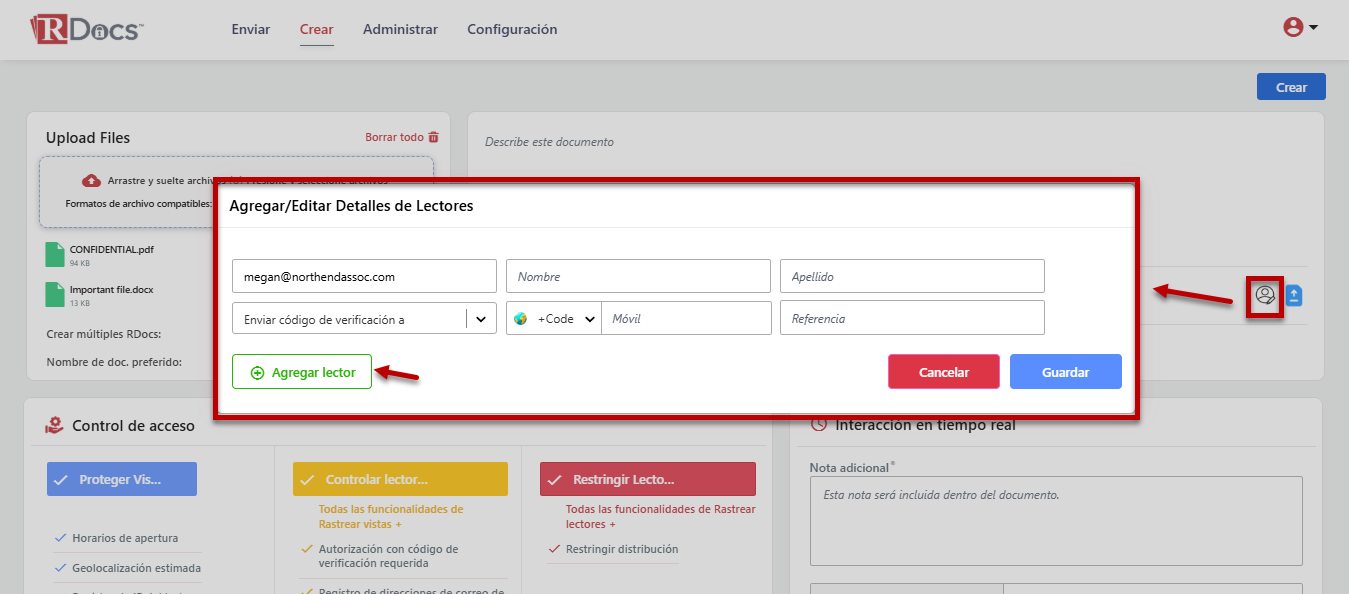This screenshot has width=1349, height=594.
Task: Click the reader details person icon
Action: (1265, 295)
